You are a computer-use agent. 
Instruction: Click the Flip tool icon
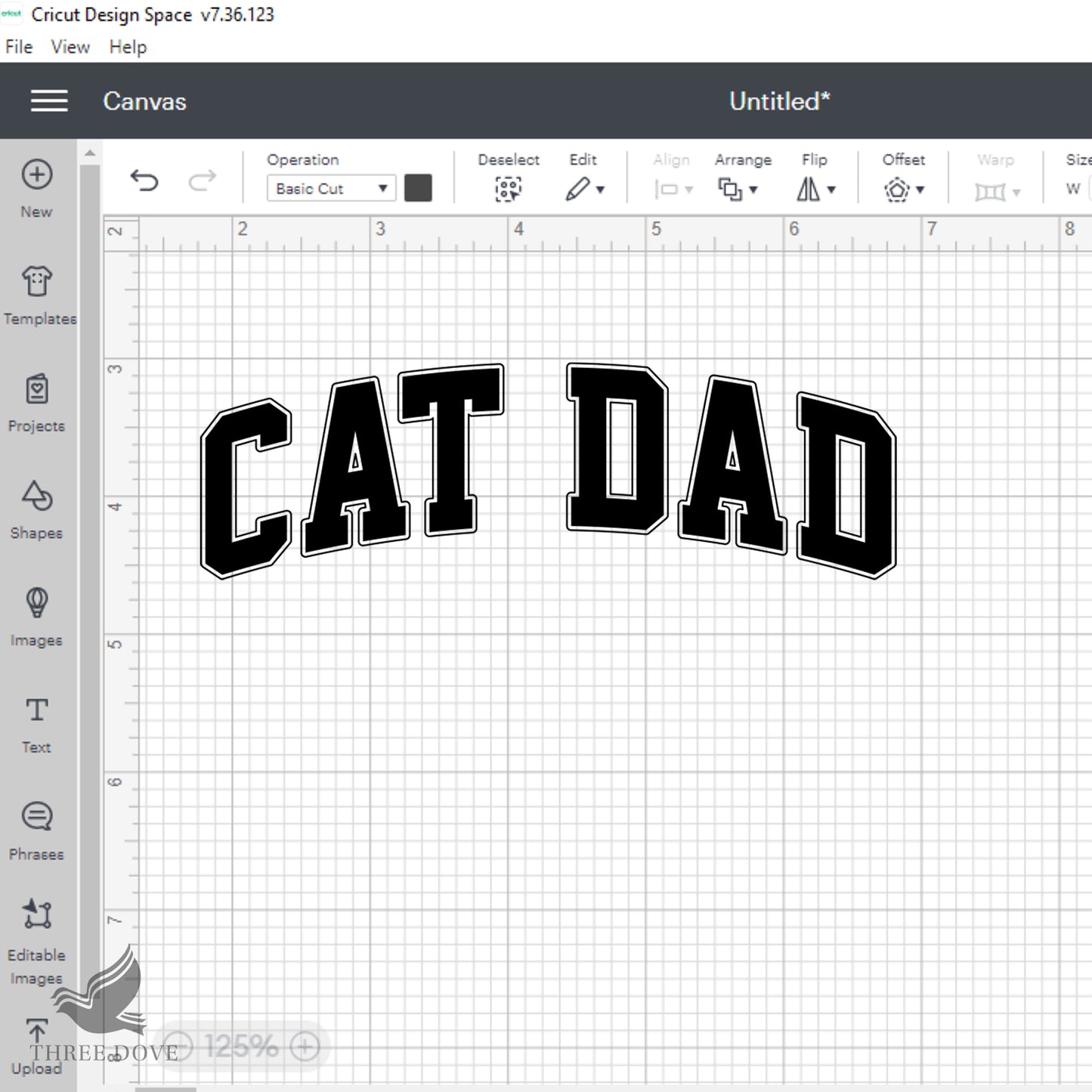point(808,189)
